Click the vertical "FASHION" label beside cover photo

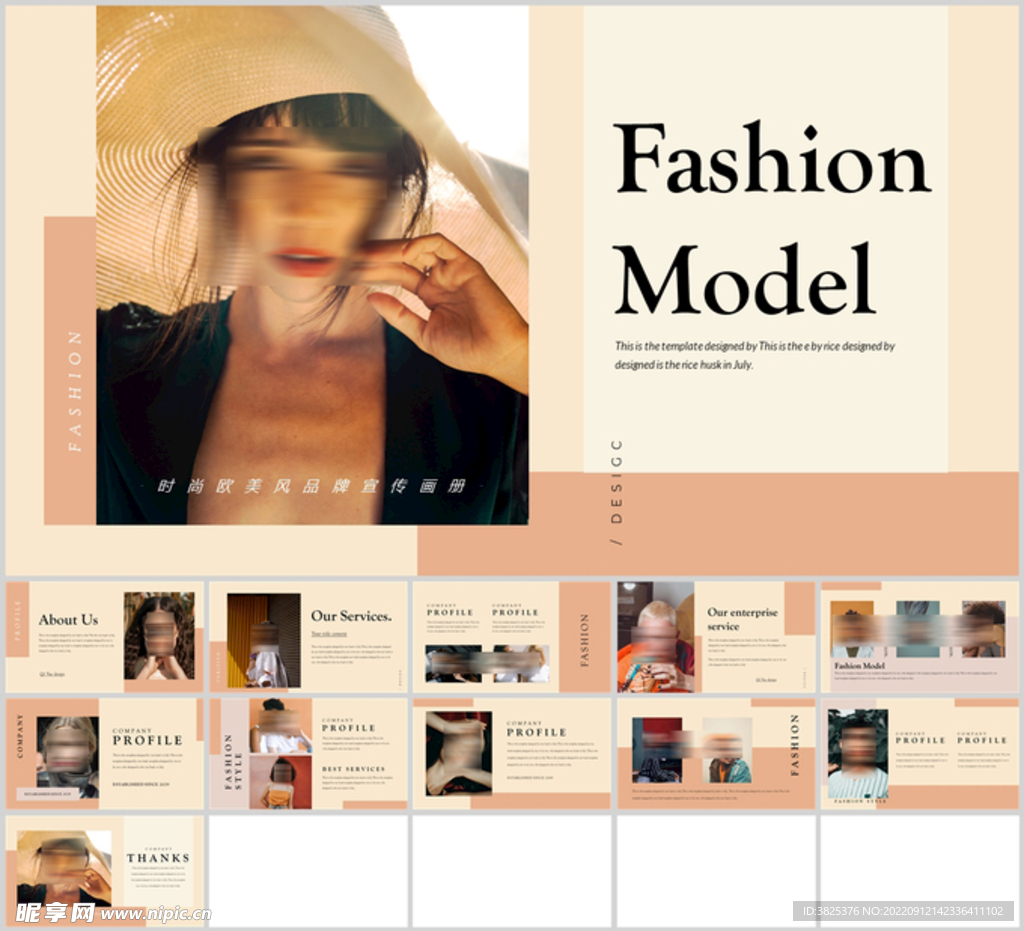pos(75,391)
